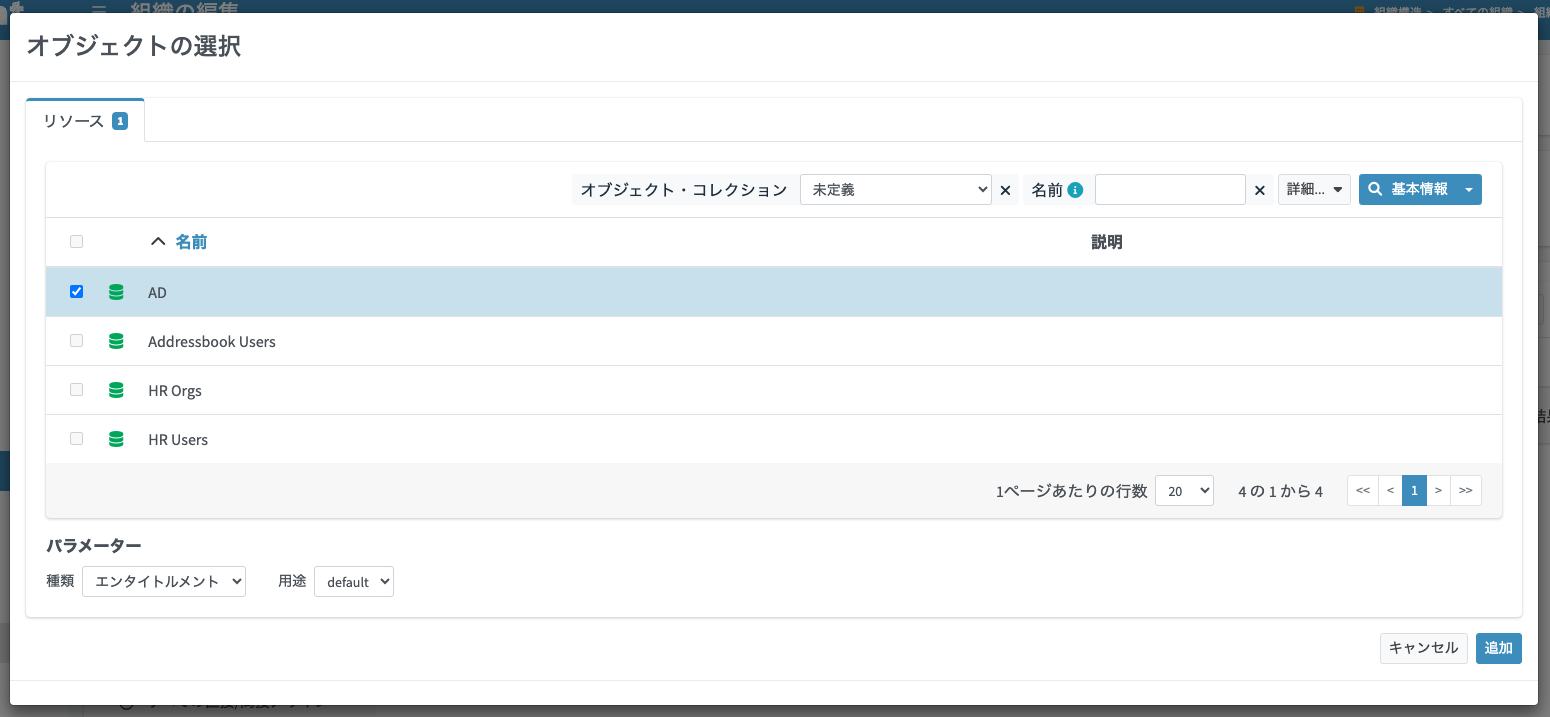Clear the 名前 filter with its X
Viewport: 1550px width, 717px height.
coord(1260,190)
